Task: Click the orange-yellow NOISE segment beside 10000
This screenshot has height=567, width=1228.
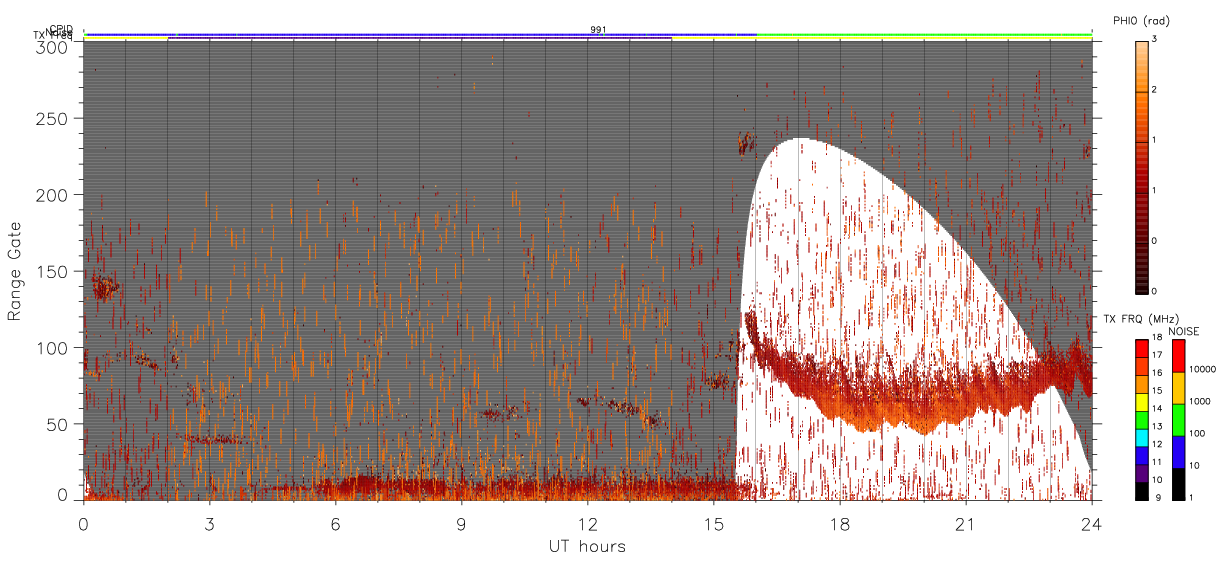Action: tap(1178, 388)
